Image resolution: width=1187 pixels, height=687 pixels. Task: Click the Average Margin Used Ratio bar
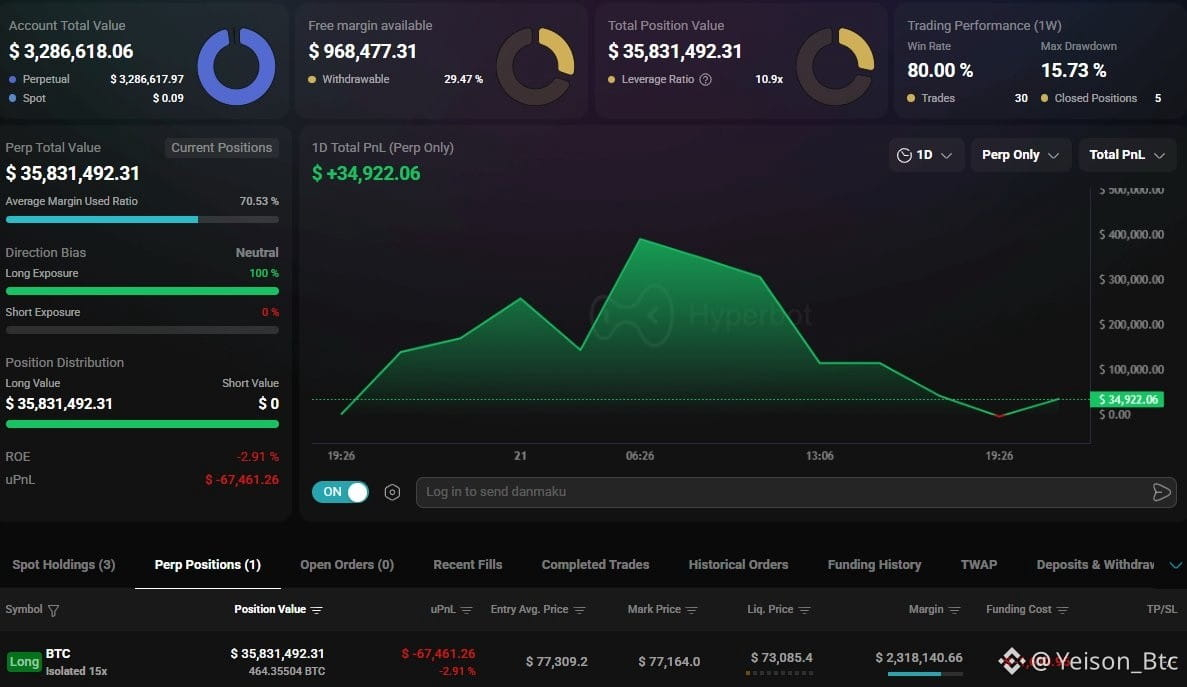tap(142, 219)
